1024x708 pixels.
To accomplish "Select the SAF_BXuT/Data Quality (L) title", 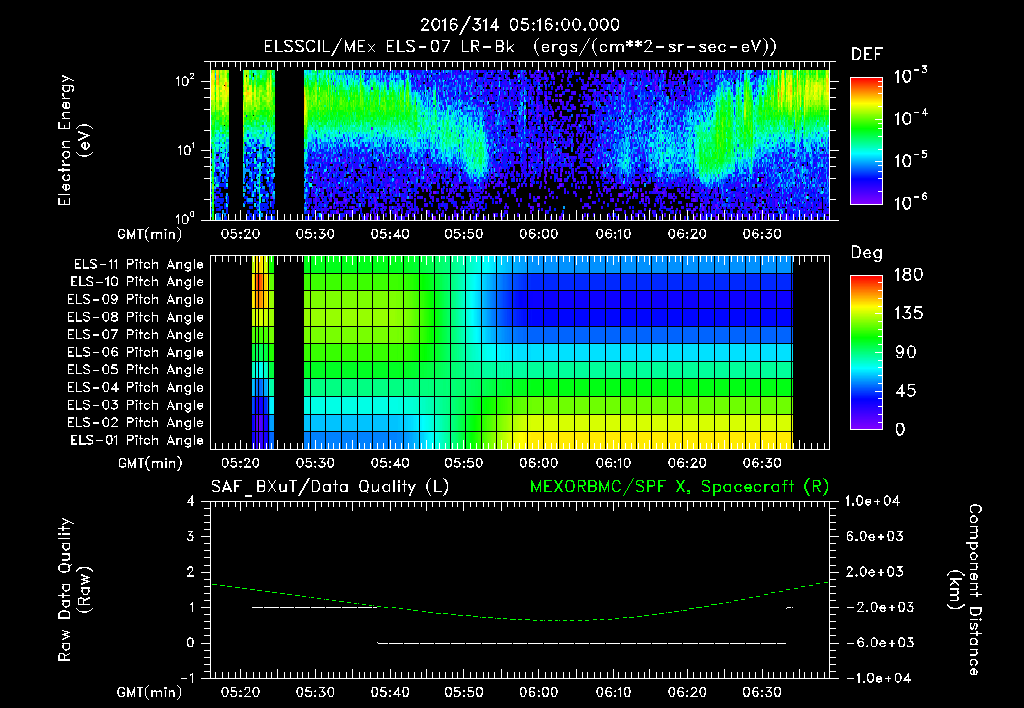I will point(330,487).
